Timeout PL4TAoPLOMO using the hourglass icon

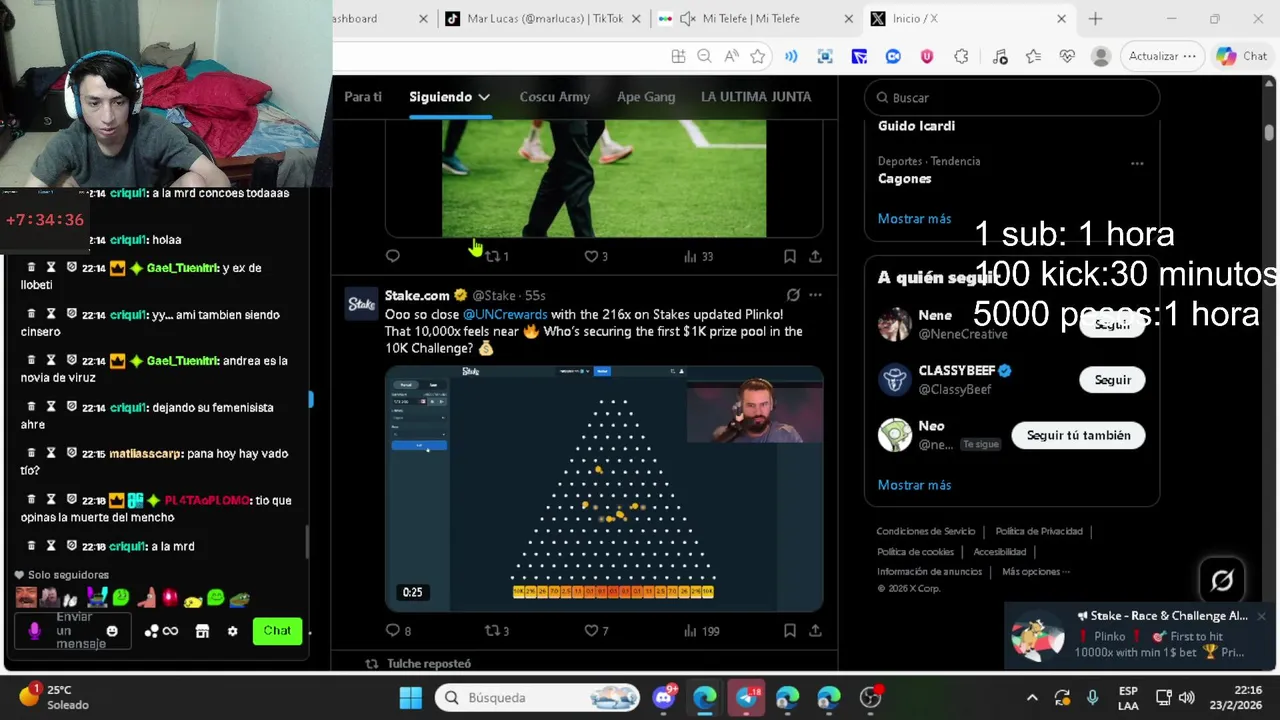[51, 499]
